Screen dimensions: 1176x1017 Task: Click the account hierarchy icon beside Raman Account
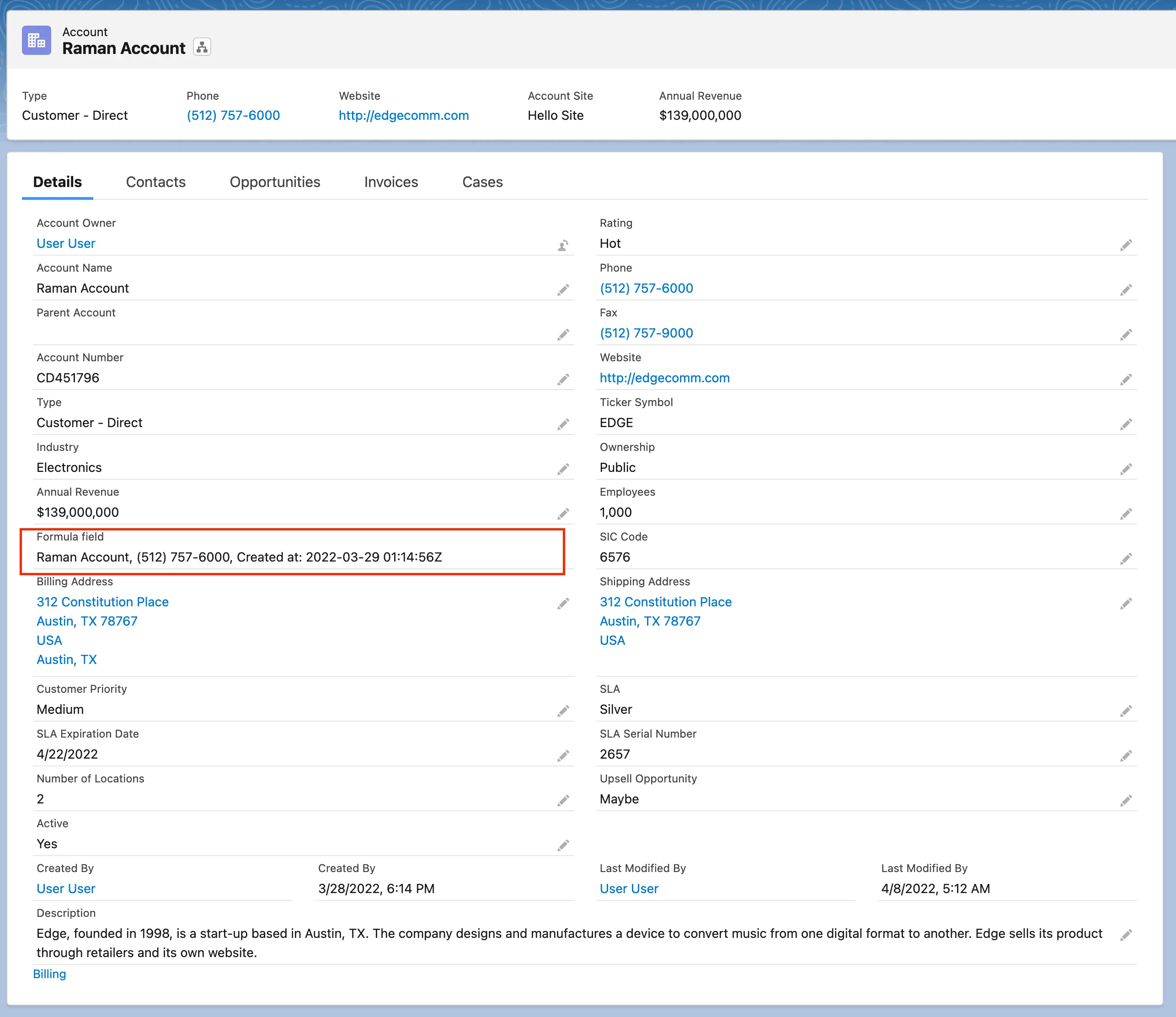click(x=202, y=47)
